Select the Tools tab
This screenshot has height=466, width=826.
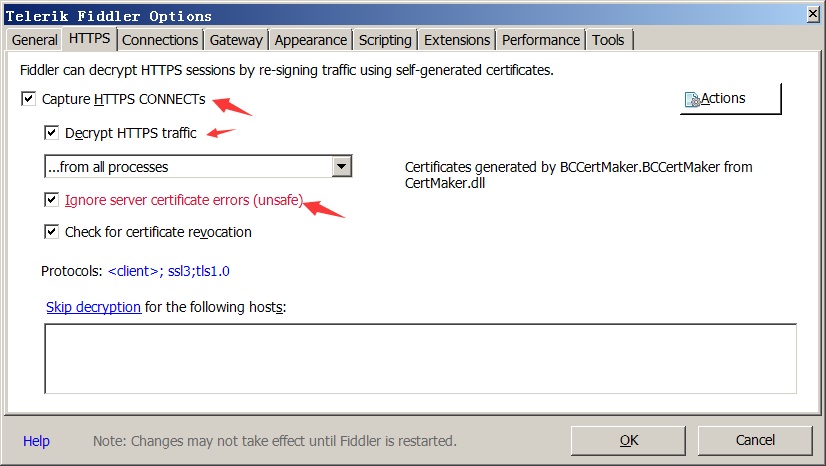pyautogui.click(x=608, y=40)
